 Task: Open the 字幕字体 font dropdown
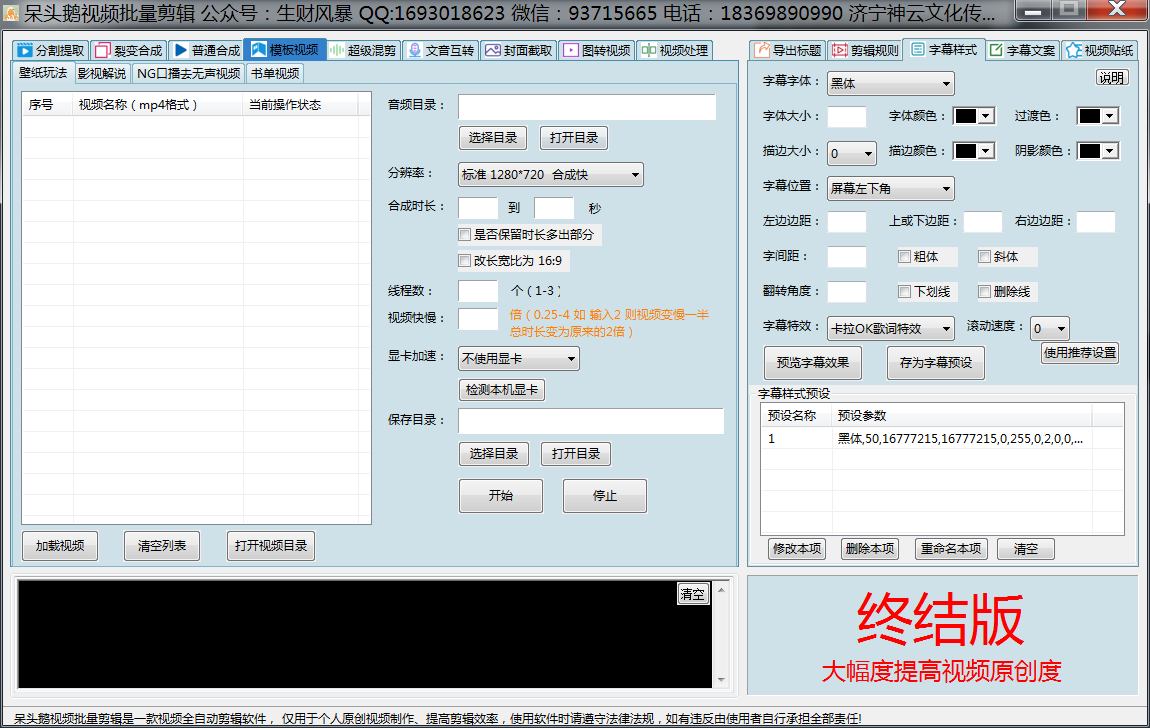[890, 84]
